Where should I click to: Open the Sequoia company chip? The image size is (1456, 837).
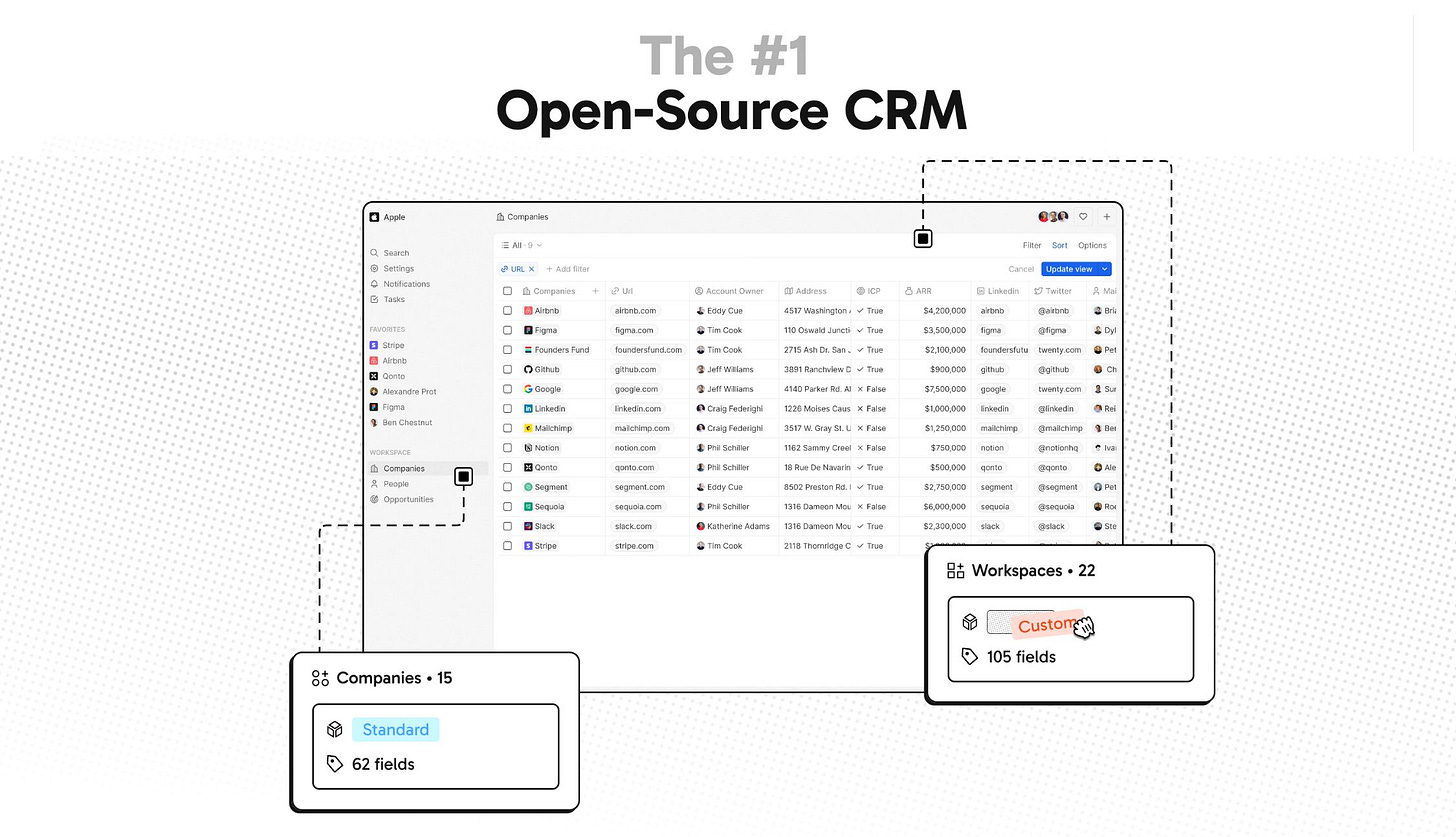pos(545,506)
